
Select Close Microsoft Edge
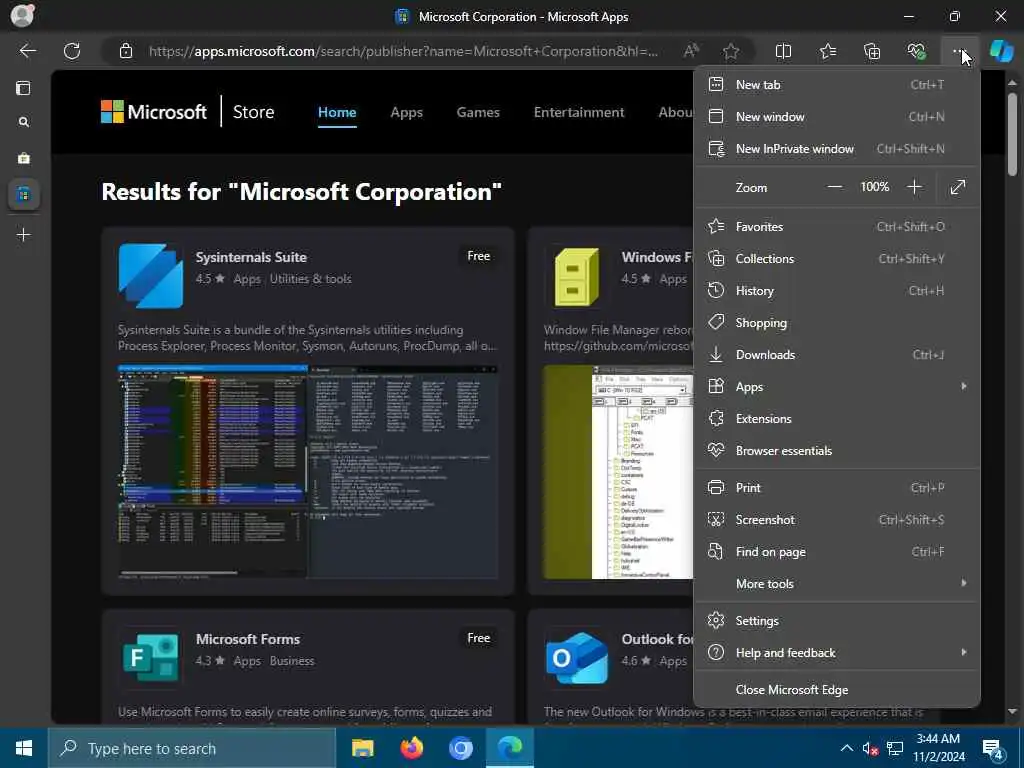click(x=837, y=690)
